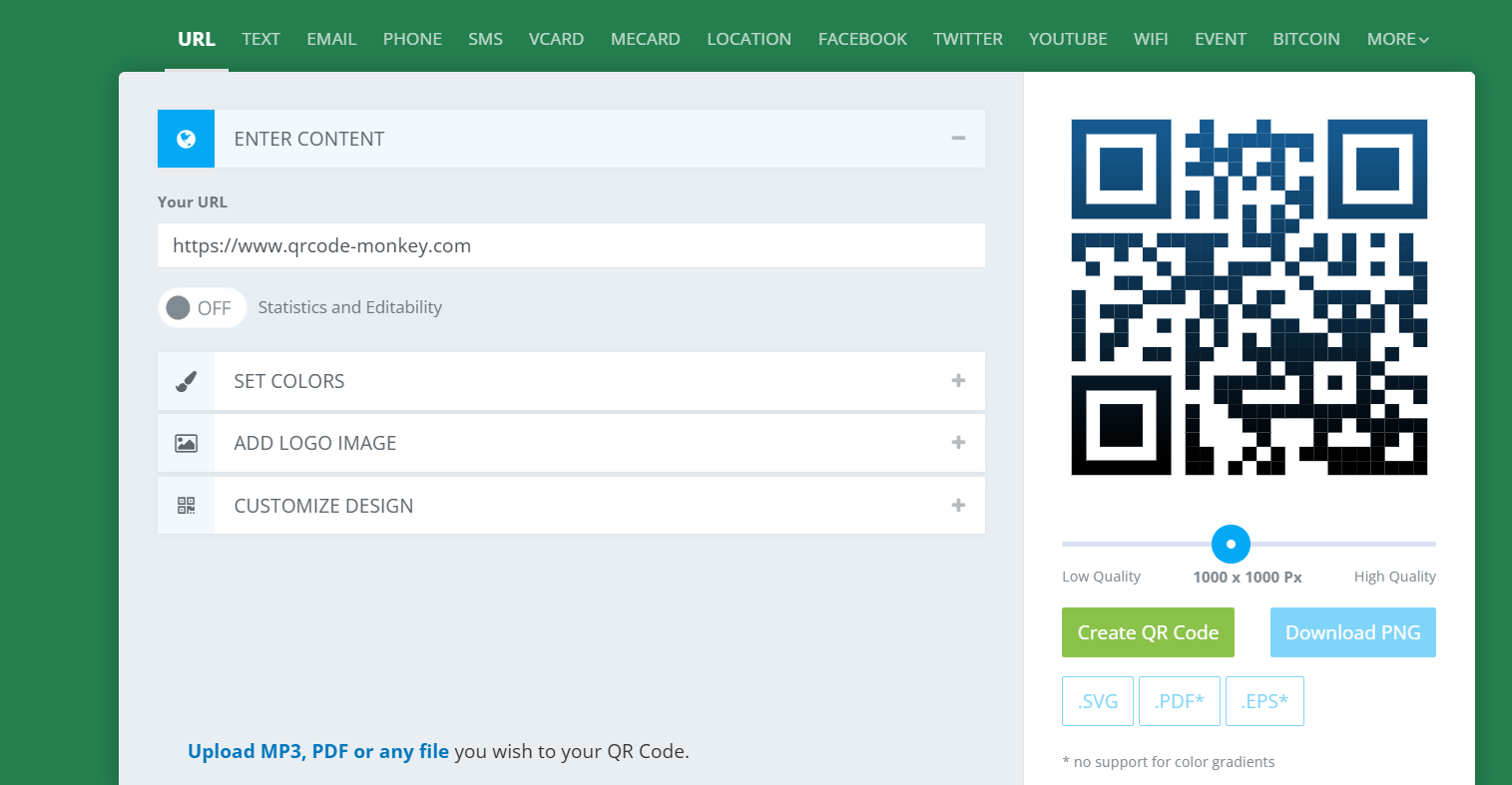Click the green Create QR Code button
Screen dimensions: 1512x785
coord(1148,632)
